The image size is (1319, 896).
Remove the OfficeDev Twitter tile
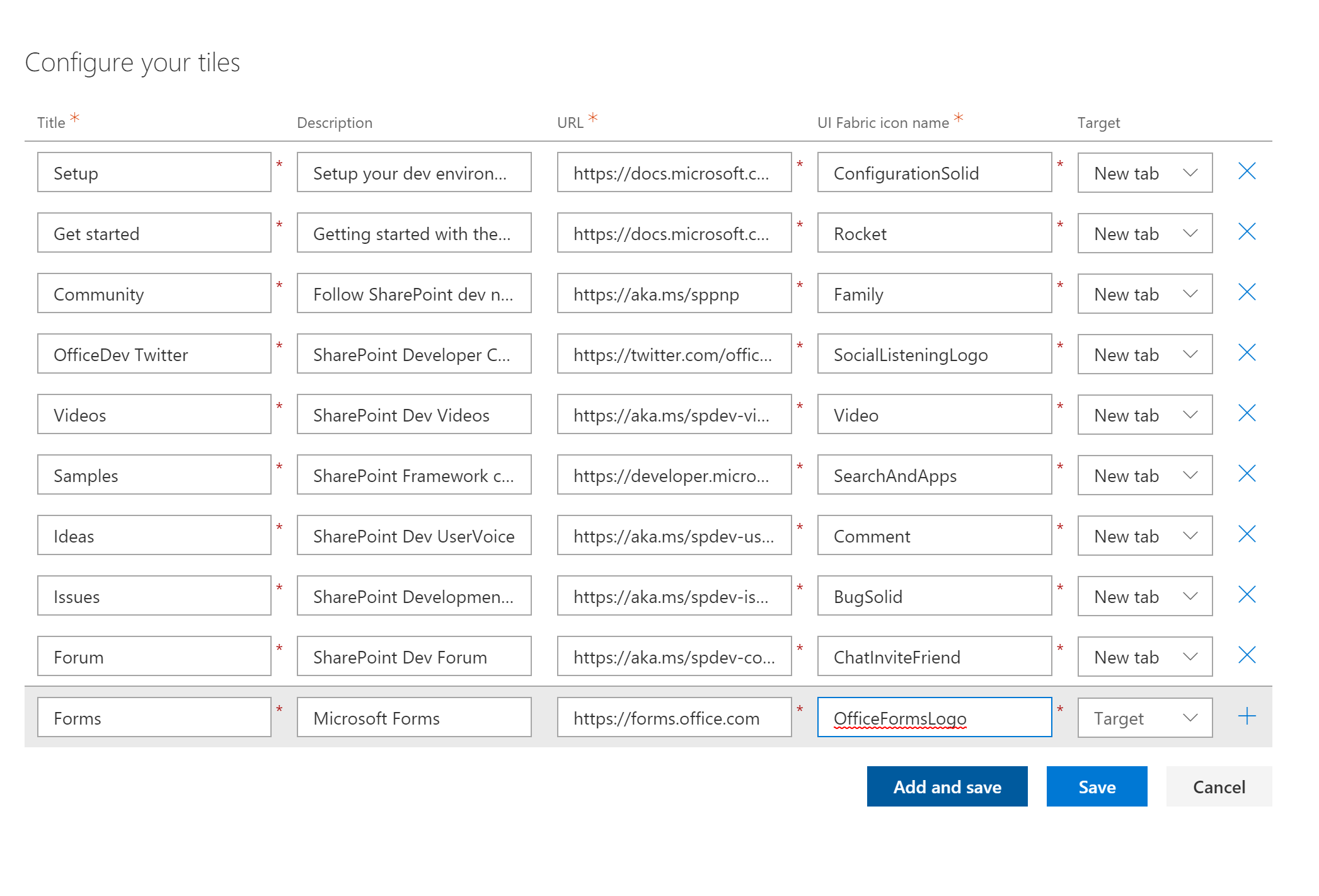[1247, 352]
